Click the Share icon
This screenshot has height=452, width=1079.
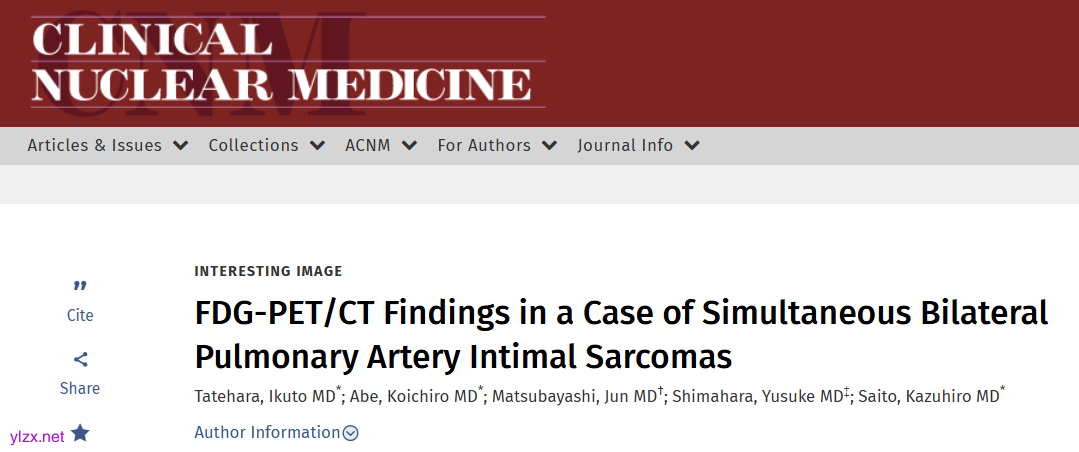80,359
